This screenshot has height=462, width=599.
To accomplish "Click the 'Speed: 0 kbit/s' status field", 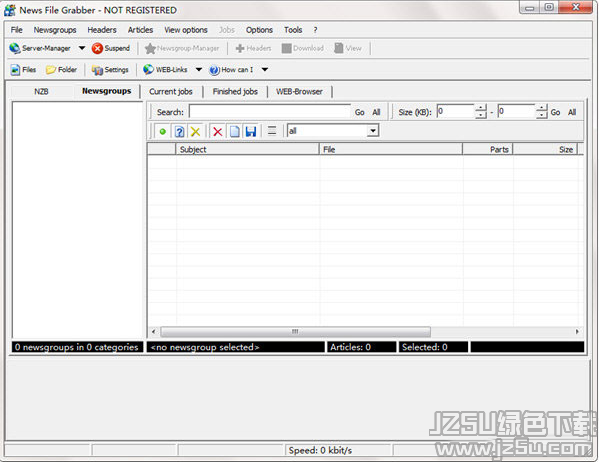I will click(338, 450).
